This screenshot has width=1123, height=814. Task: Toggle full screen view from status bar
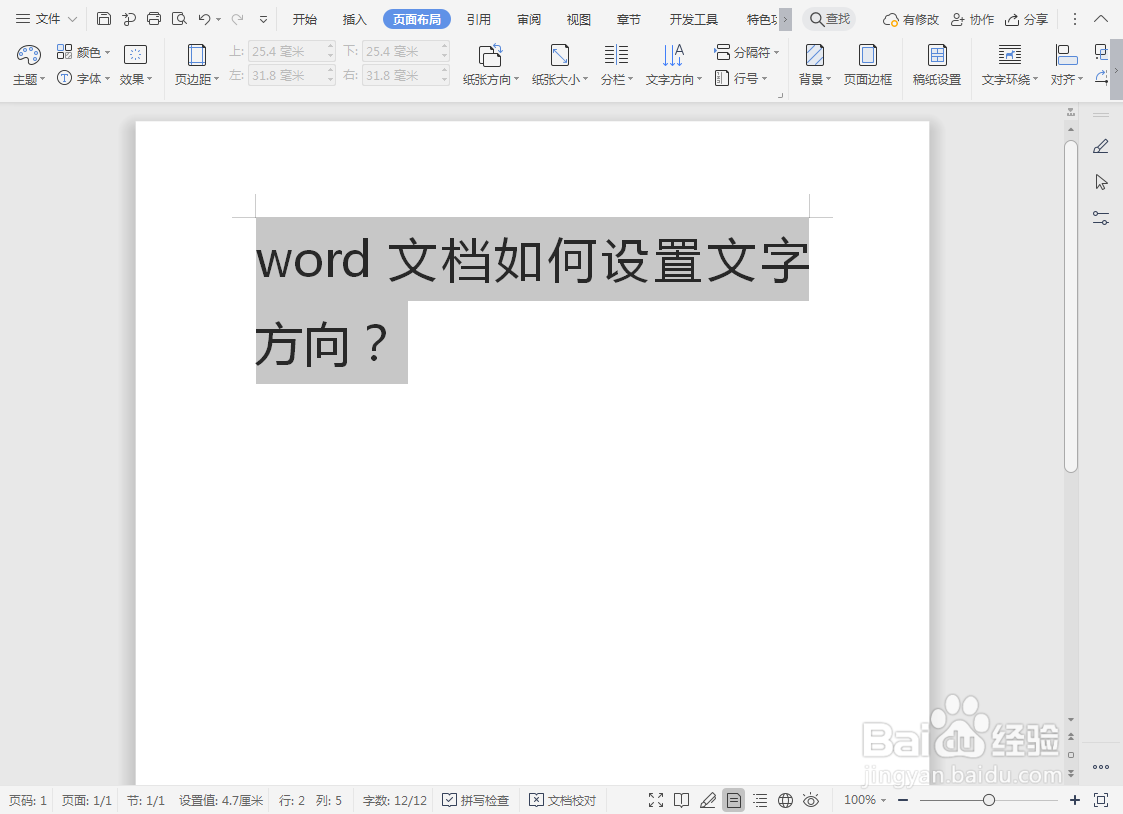656,799
